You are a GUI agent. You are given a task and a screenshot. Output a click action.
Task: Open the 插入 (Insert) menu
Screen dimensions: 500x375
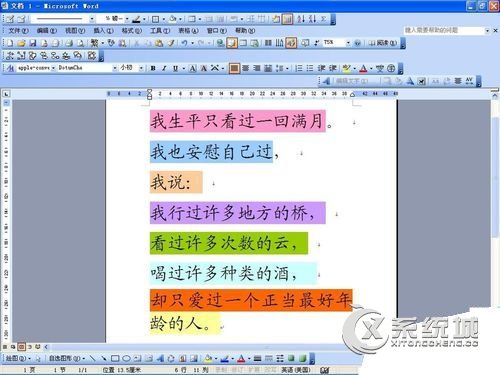pos(103,31)
